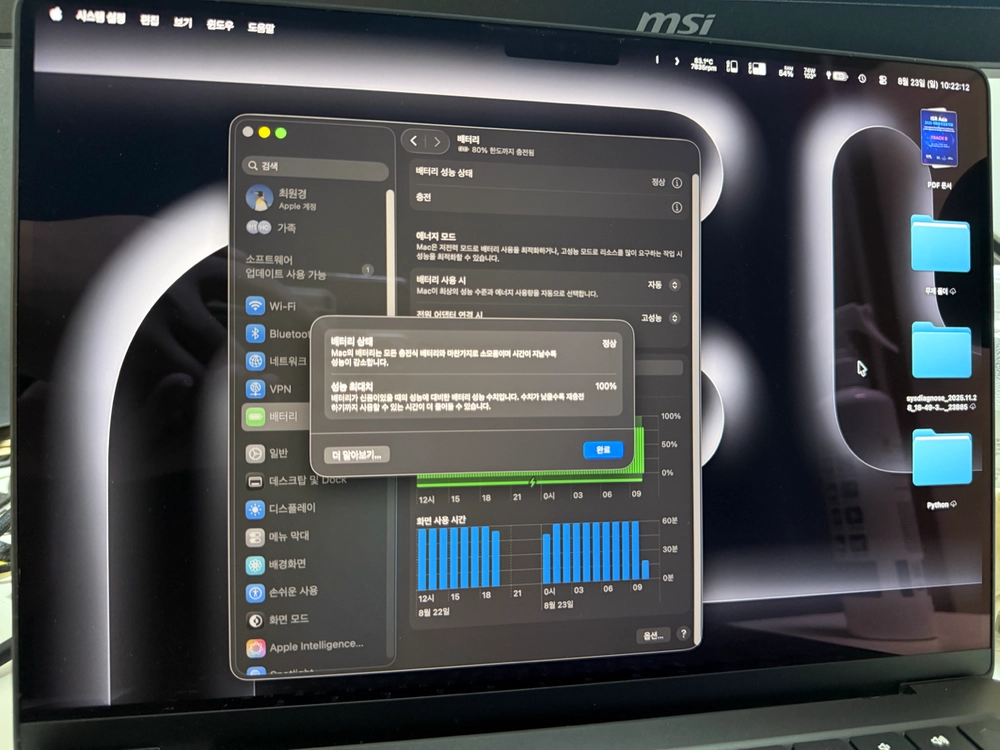Screen dimensions: 1000x750
Task: Focus the 검색 search field
Action: [x=315, y=166]
